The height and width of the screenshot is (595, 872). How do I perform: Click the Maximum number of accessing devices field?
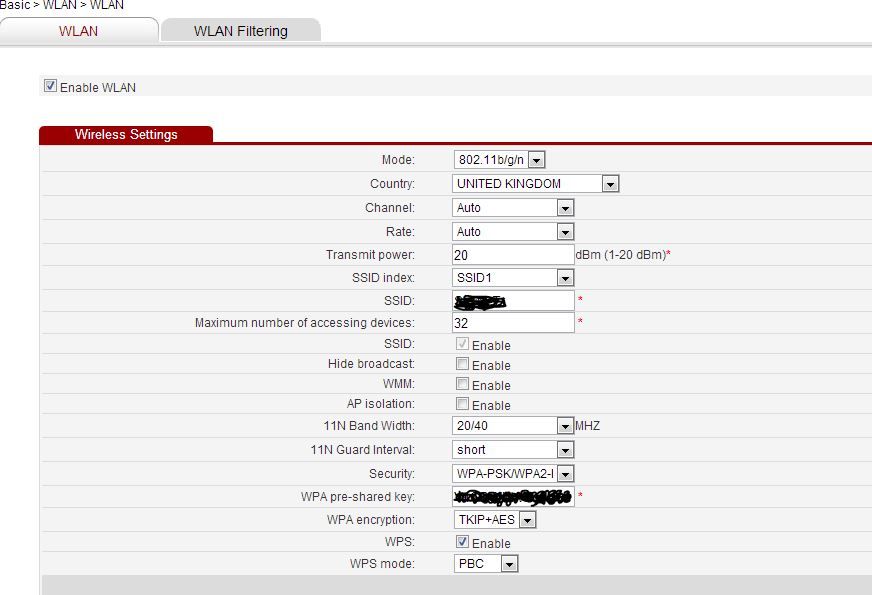(x=513, y=323)
